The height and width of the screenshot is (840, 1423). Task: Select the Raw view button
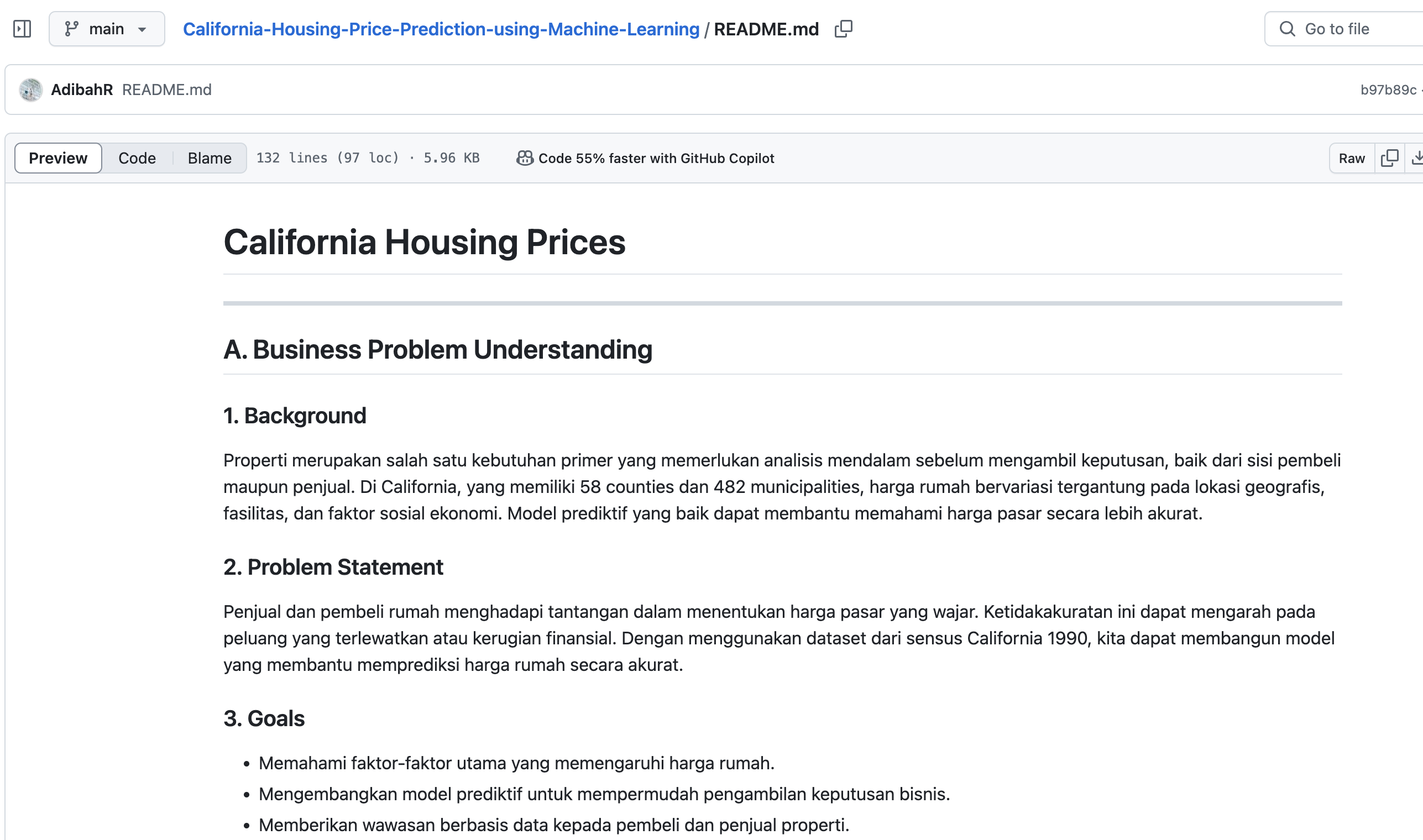tap(1352, 158)
